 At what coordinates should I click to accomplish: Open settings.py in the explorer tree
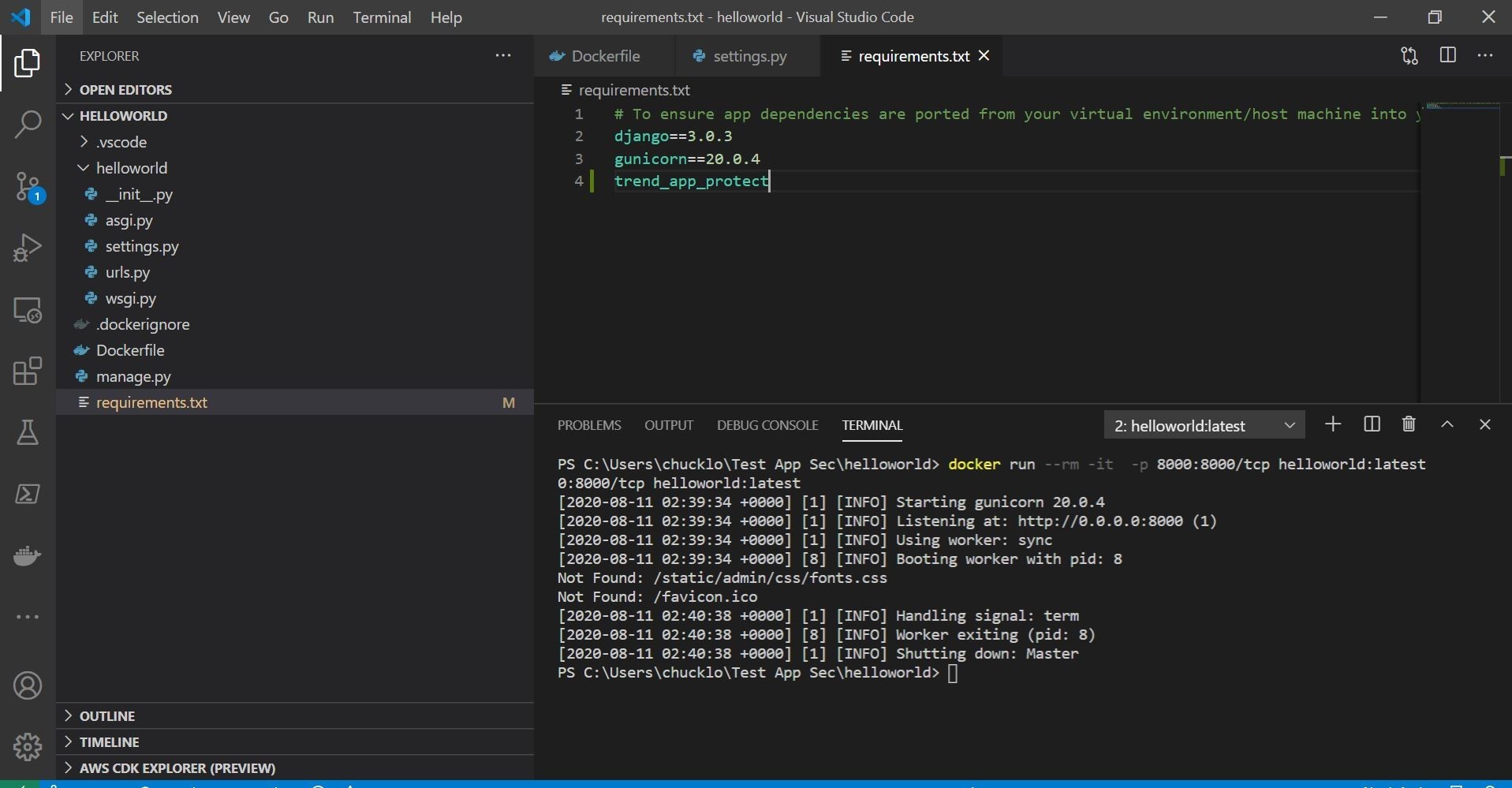click(x=295, y=246)
